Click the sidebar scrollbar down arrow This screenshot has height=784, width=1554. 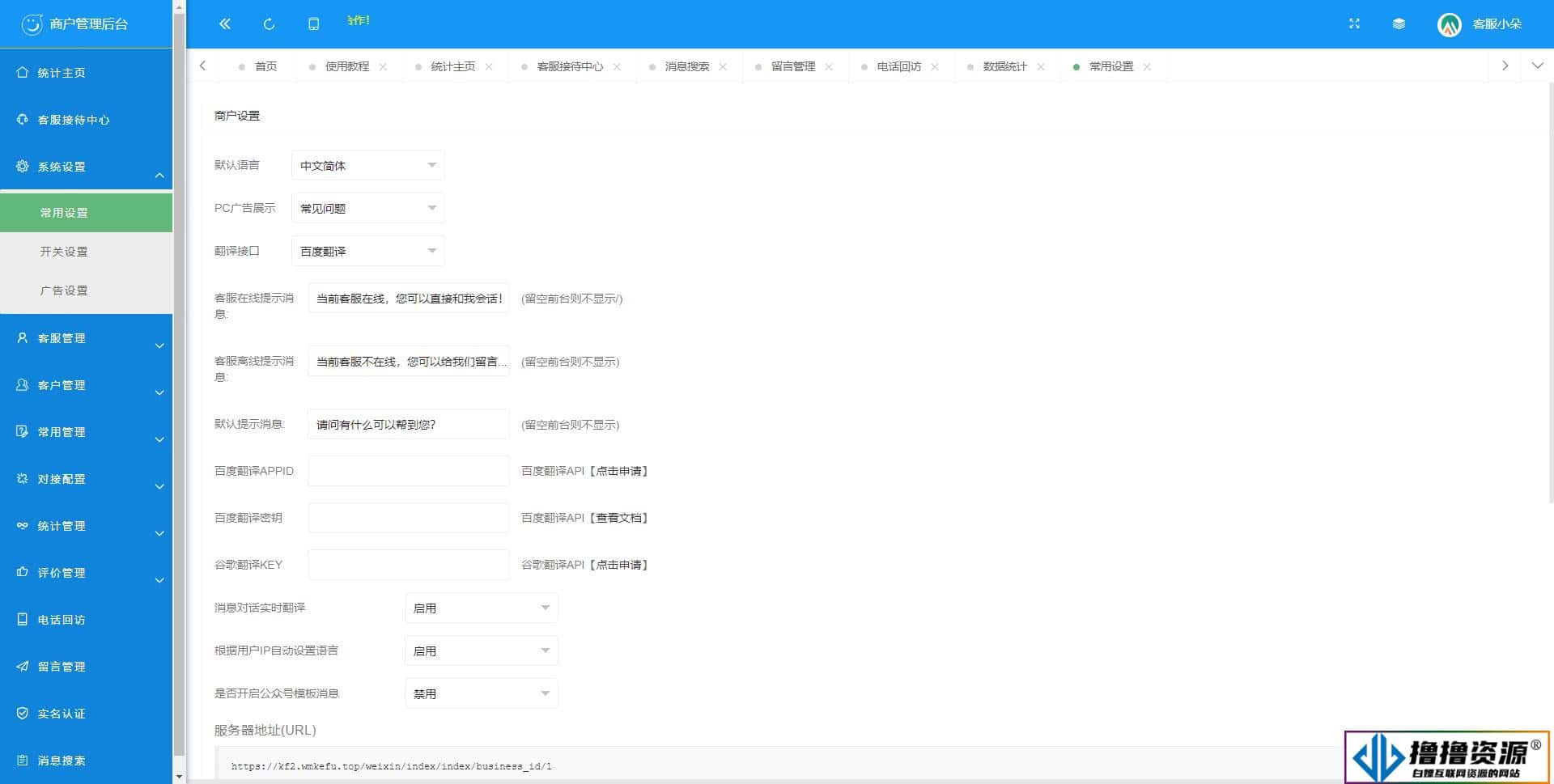(x=179, y=777)
